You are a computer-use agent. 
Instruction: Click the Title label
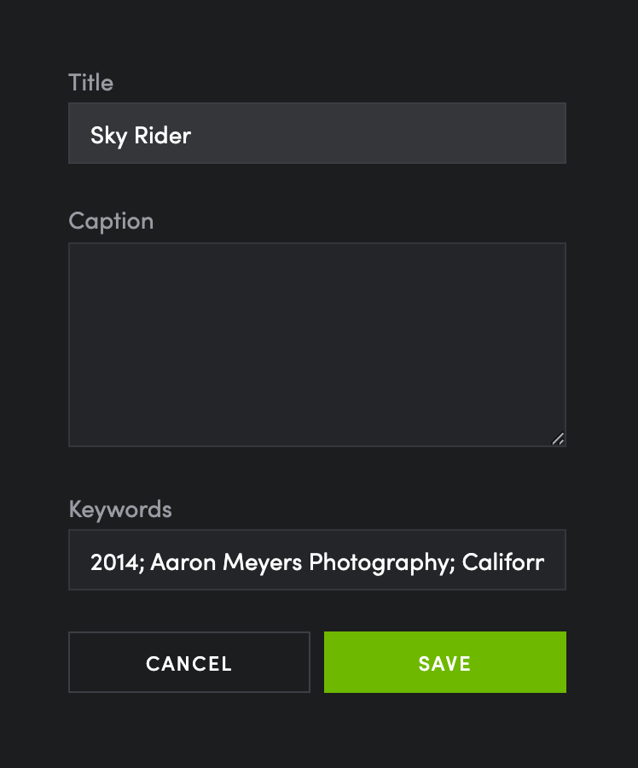[91, 82]
